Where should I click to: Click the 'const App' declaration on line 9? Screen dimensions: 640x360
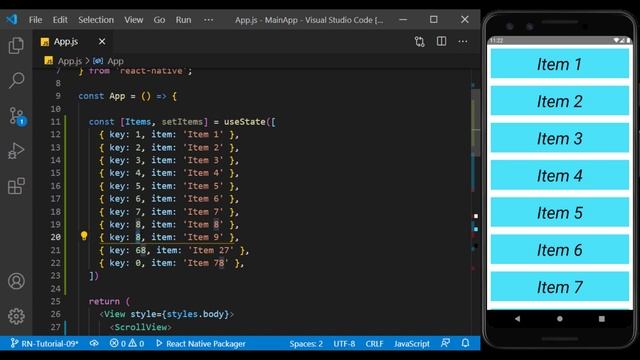[102, 96]
